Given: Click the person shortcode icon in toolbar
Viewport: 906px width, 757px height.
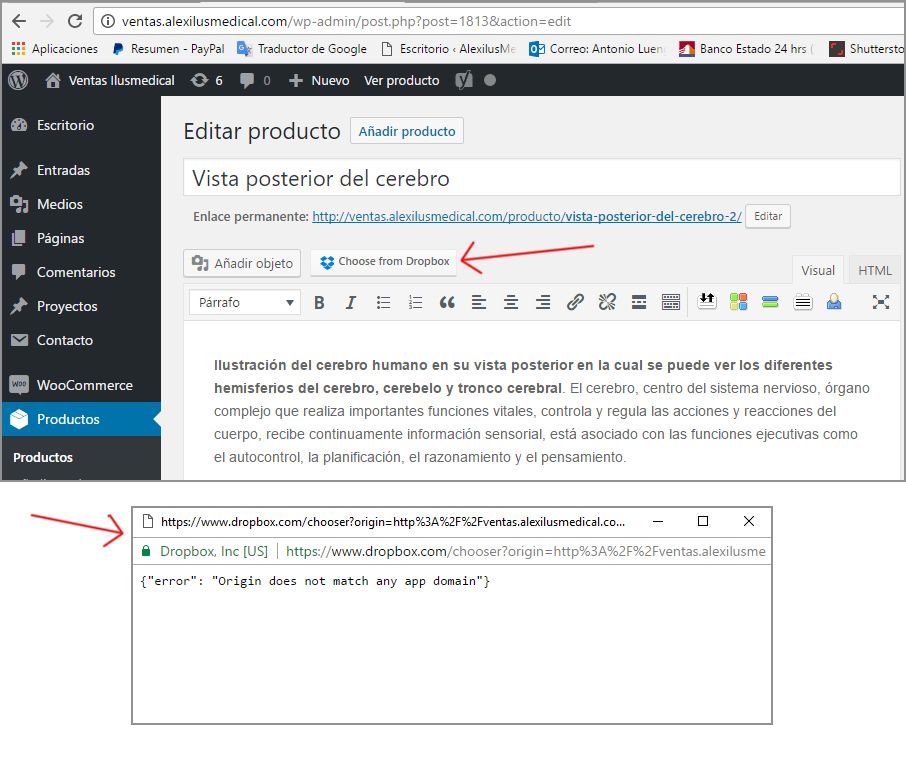Looking at the screenshot, I should pyautogui.click(x=834, y=301).
